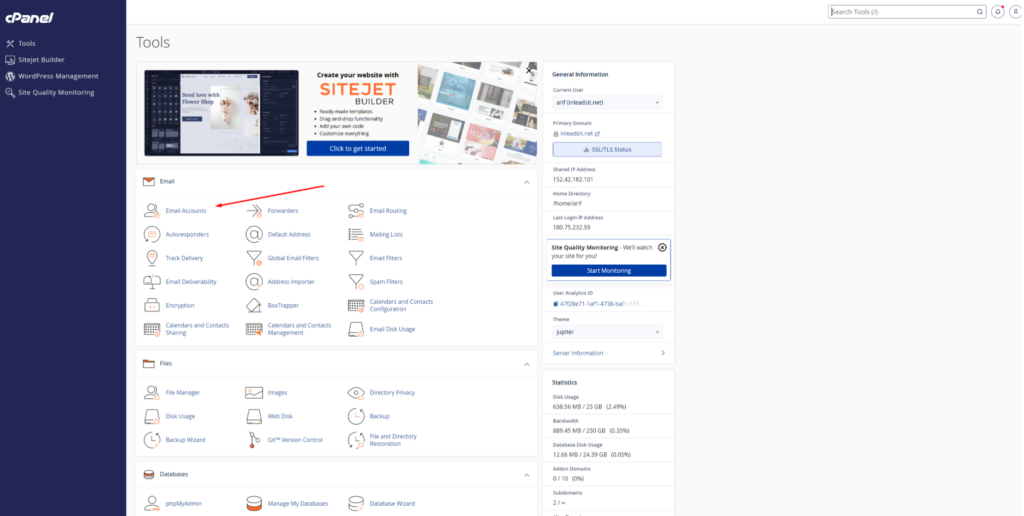The width and height of the screenshot is (1024, 516).
Task: Open the Directory Privacy eye icon
Action: (356, 393)
